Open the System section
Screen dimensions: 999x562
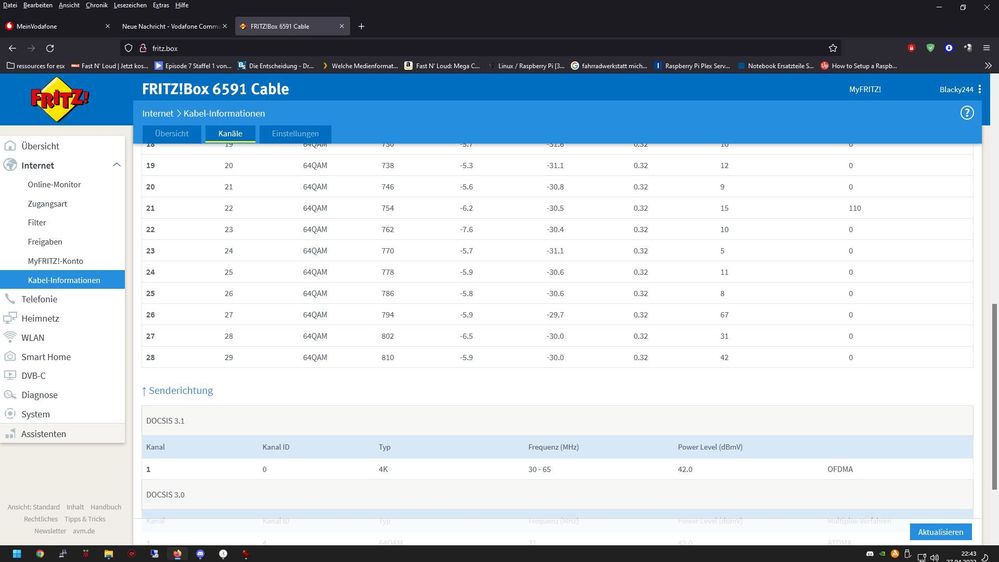[36, 414]
